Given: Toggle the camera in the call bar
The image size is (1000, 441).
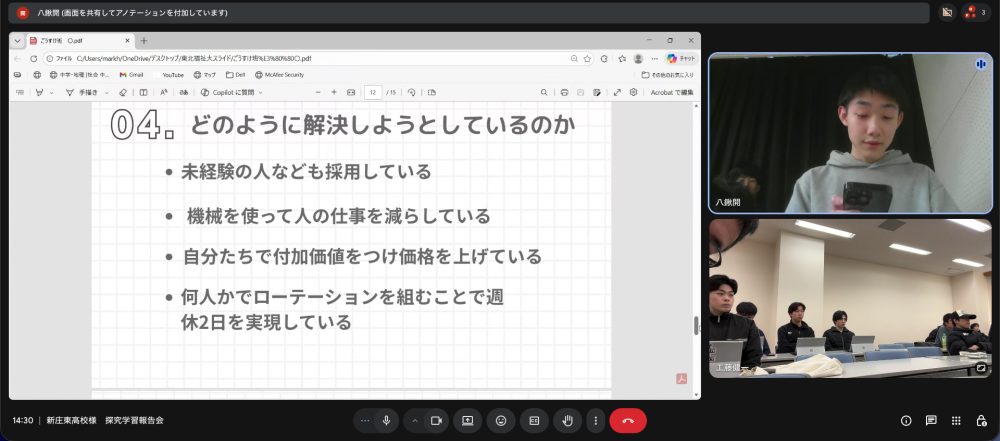Looking at the screenshot, I should pyautogui.click(x=436, y=421).
